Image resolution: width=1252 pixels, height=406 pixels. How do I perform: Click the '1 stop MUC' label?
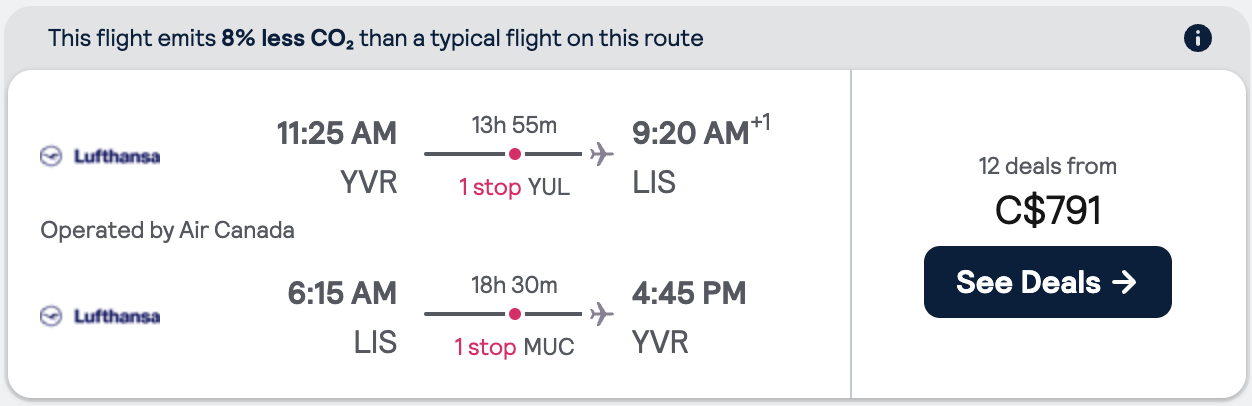514,347
